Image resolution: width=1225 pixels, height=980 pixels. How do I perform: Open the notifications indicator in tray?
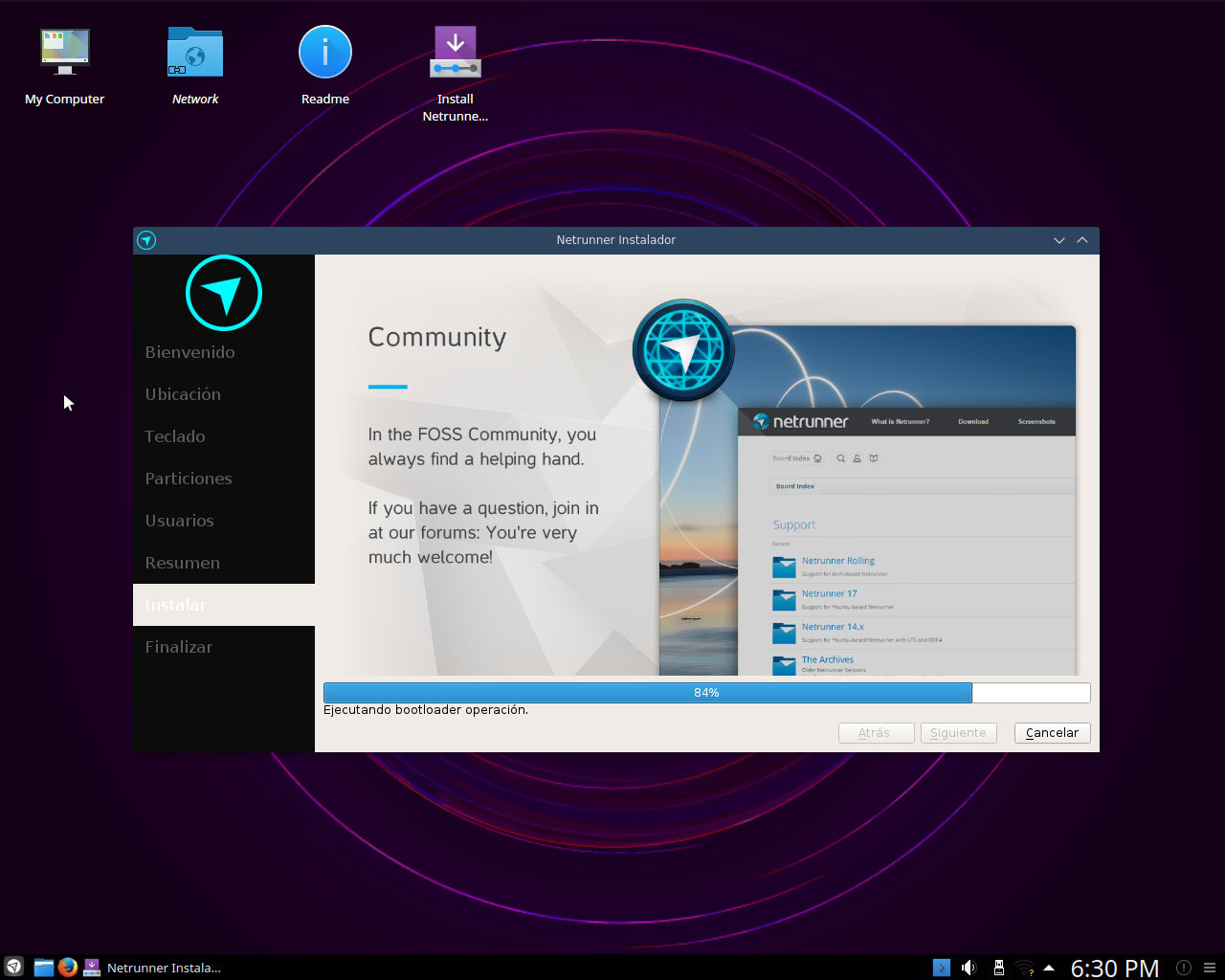pos(1184,968)
